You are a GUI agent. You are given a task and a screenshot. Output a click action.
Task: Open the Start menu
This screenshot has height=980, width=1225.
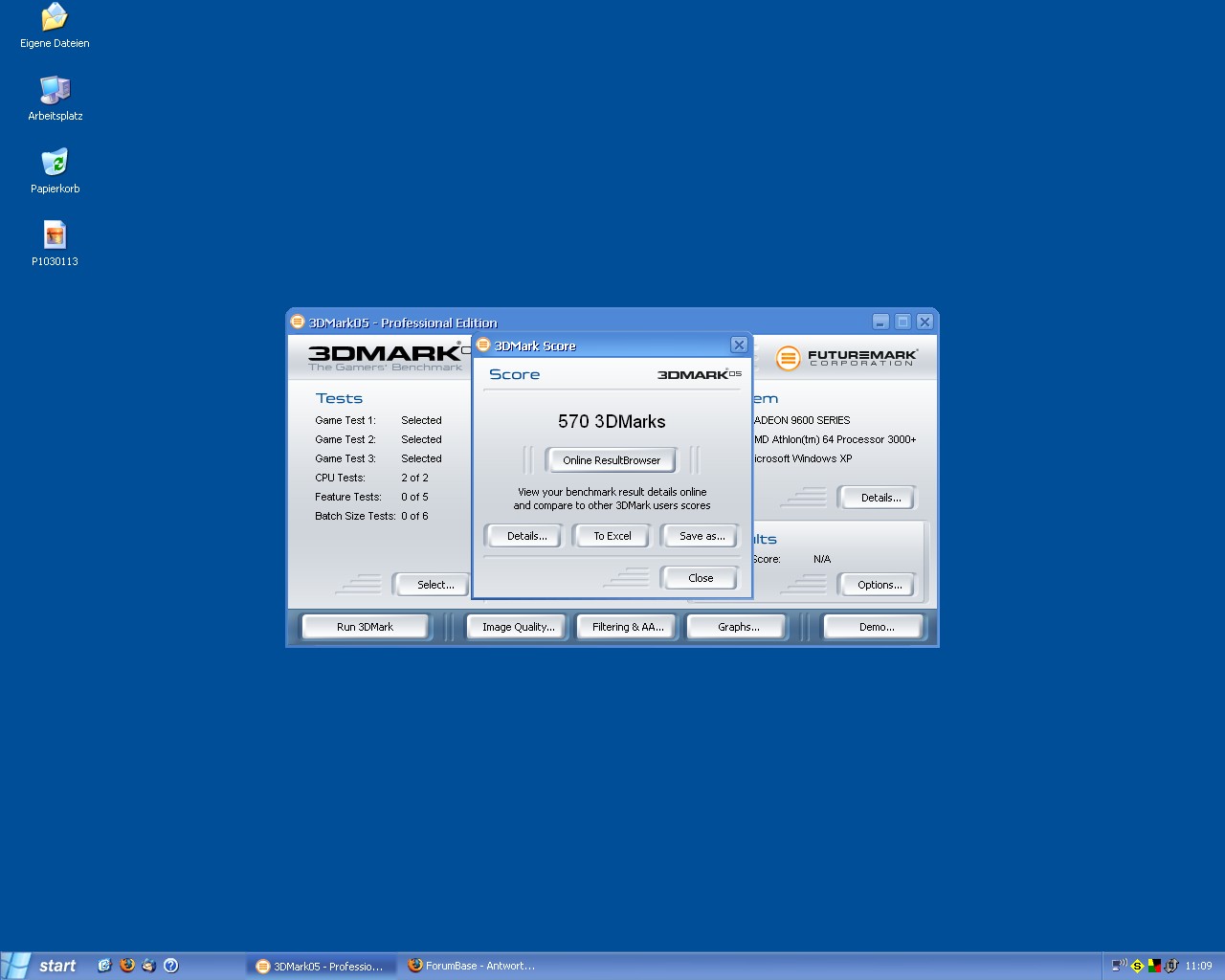pyautogui.click(x=42, y=966)
